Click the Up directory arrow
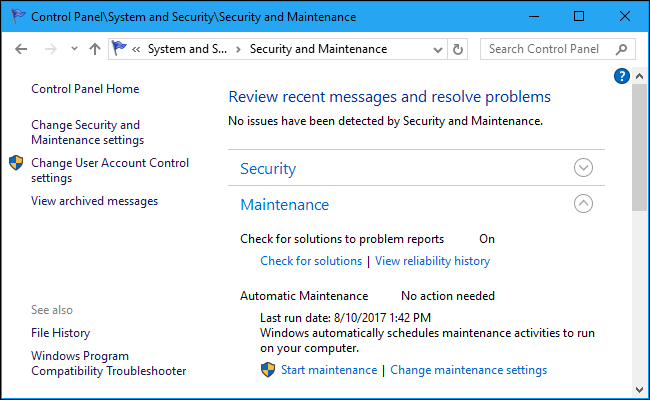 pos(95,49)
